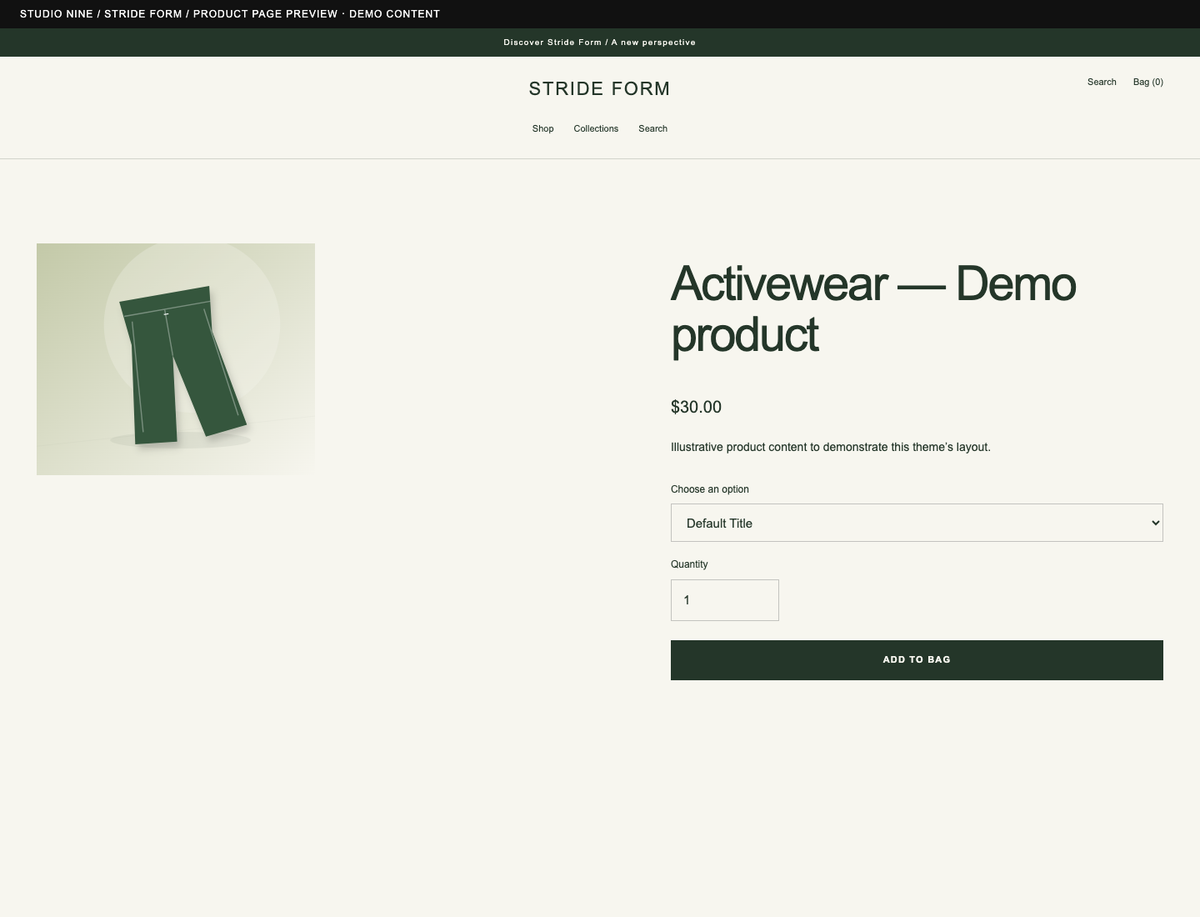Select the Studio Nine preview banner text

pyautogui.click(x=230, y=14)
